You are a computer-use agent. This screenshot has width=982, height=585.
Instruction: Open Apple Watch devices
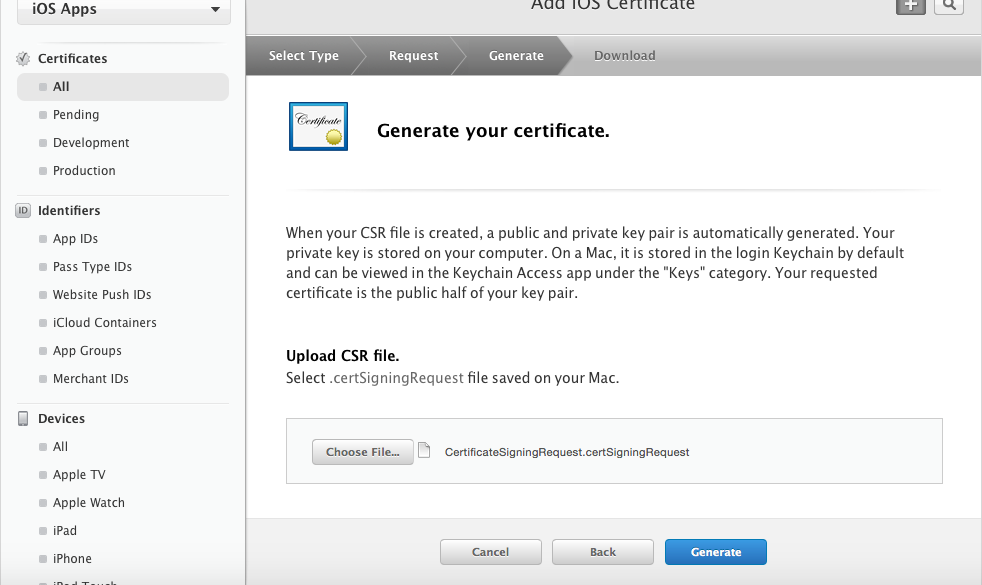point(89,502)
